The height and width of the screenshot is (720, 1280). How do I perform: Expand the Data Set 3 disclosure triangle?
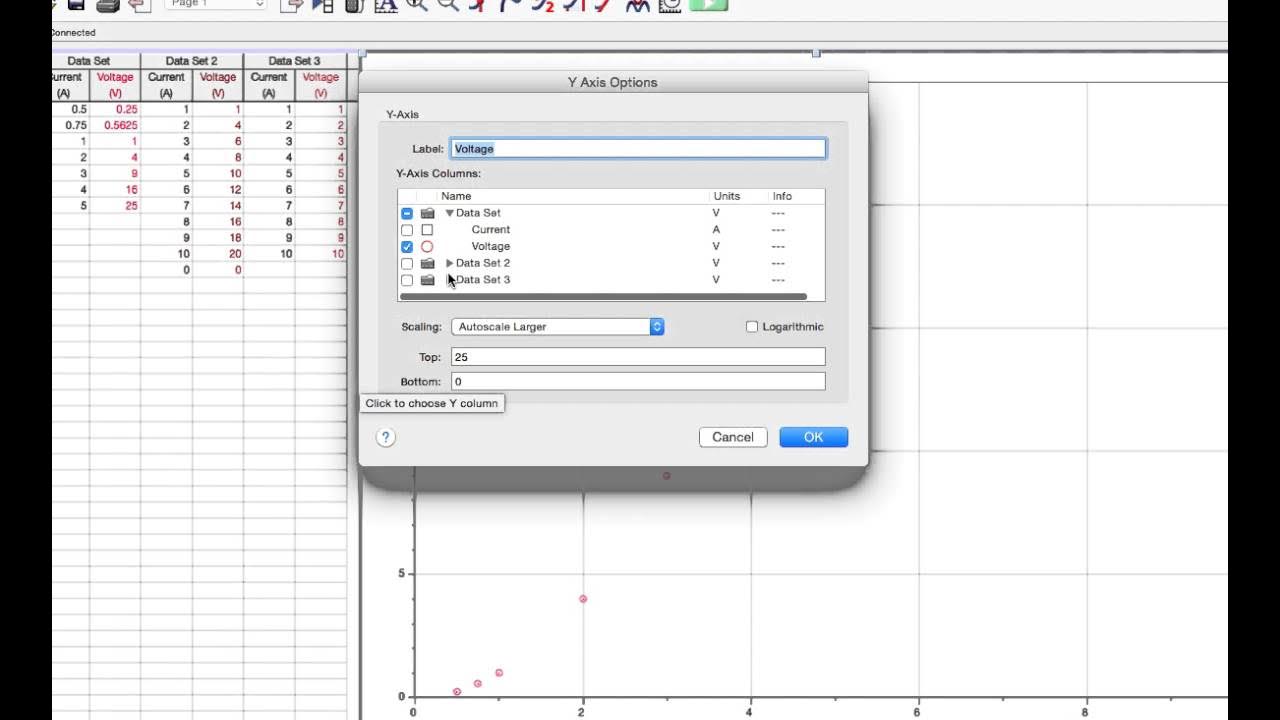pyautogui.click(x=450, y=280)
